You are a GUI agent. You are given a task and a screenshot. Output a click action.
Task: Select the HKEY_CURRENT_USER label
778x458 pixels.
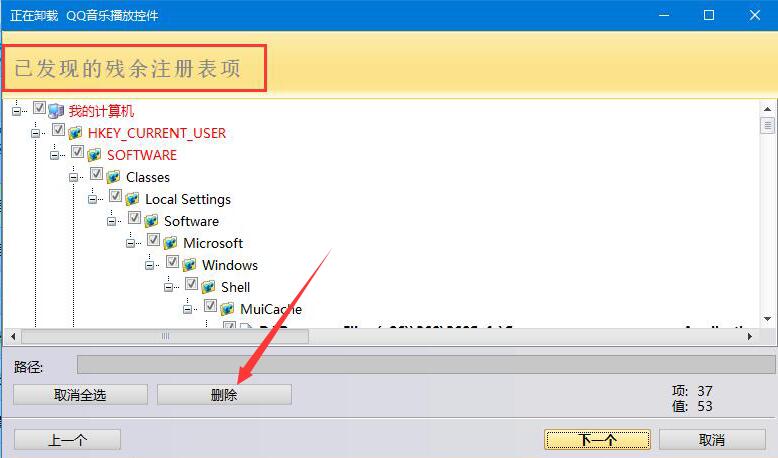click(157, 133)
